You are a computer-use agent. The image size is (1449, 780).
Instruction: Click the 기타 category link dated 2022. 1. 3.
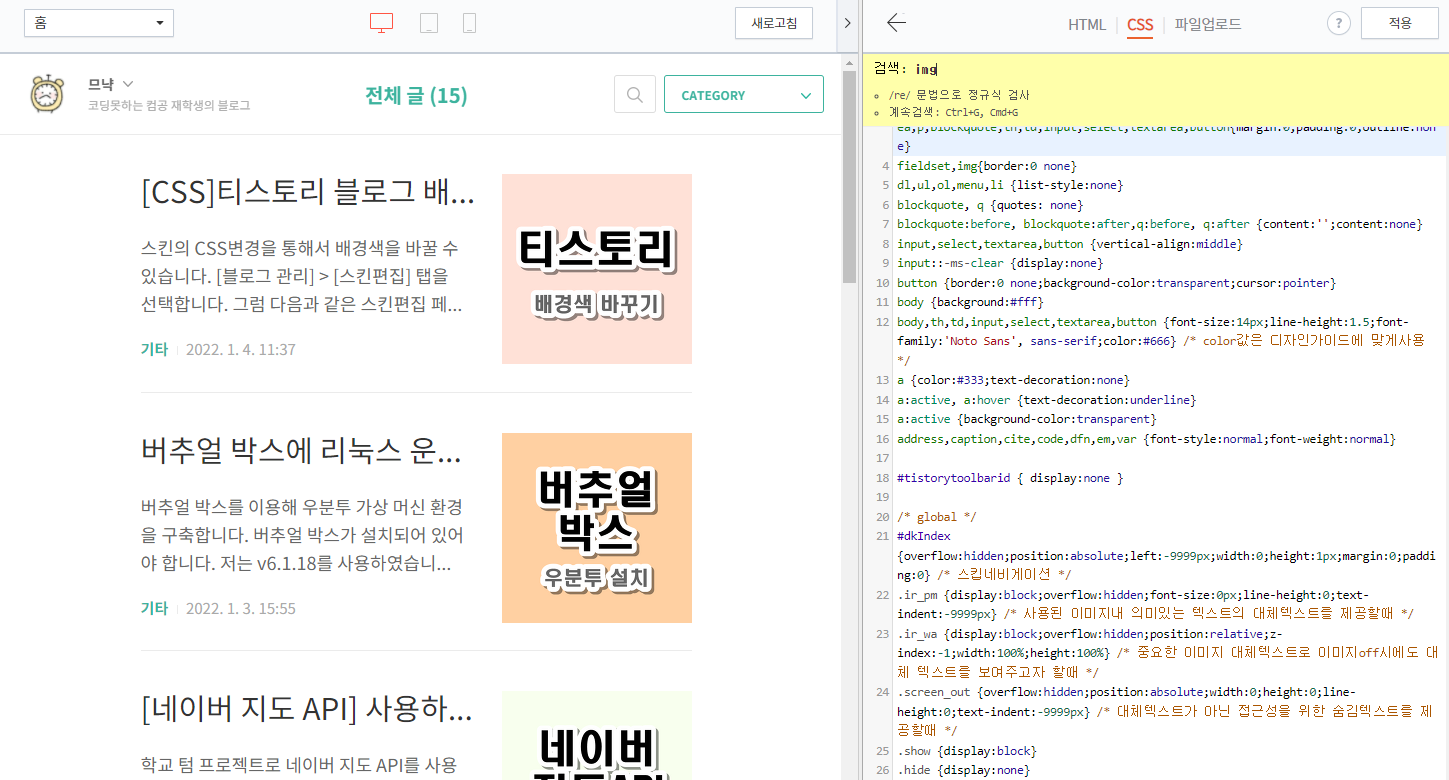point(154,608)
